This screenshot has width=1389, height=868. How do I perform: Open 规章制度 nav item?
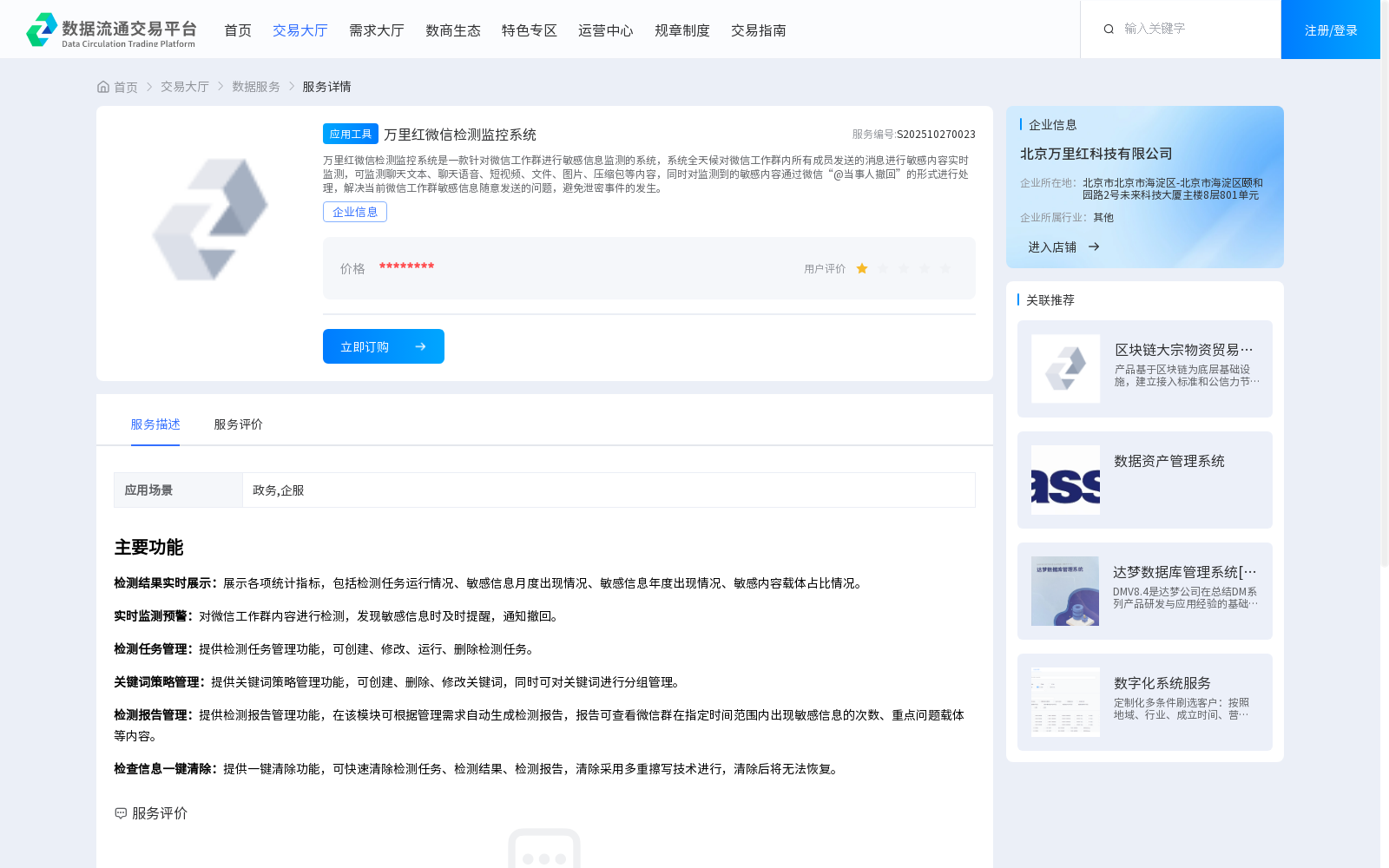[x=682, y=30]
